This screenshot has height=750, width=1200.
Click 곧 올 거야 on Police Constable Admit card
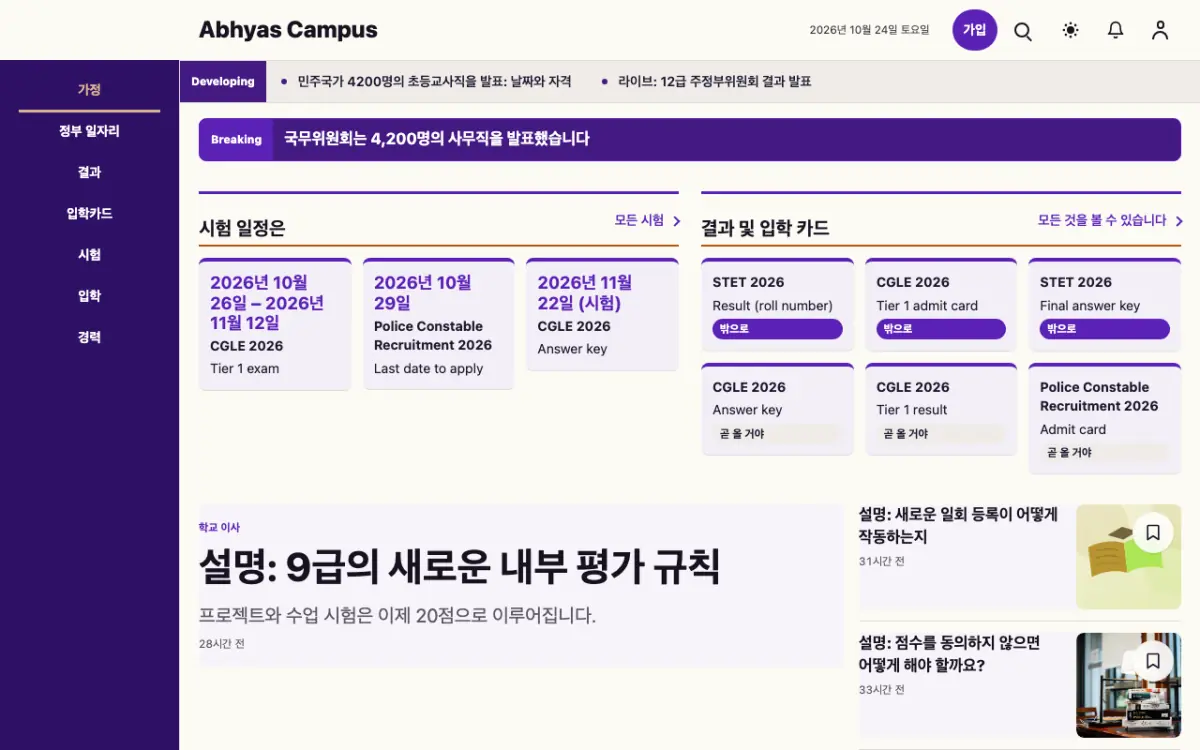tap(1104, 453)
